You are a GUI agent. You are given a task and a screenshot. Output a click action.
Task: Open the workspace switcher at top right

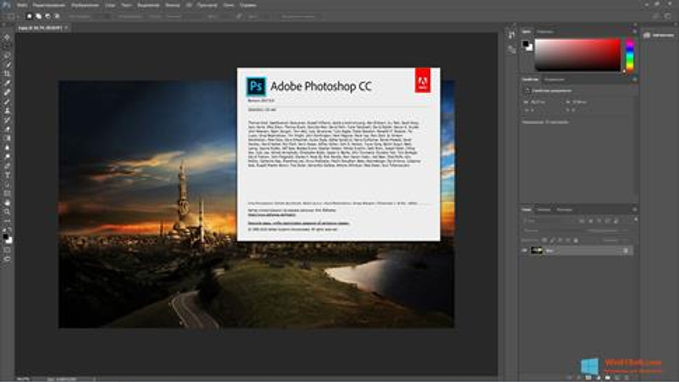coord(669,16)
